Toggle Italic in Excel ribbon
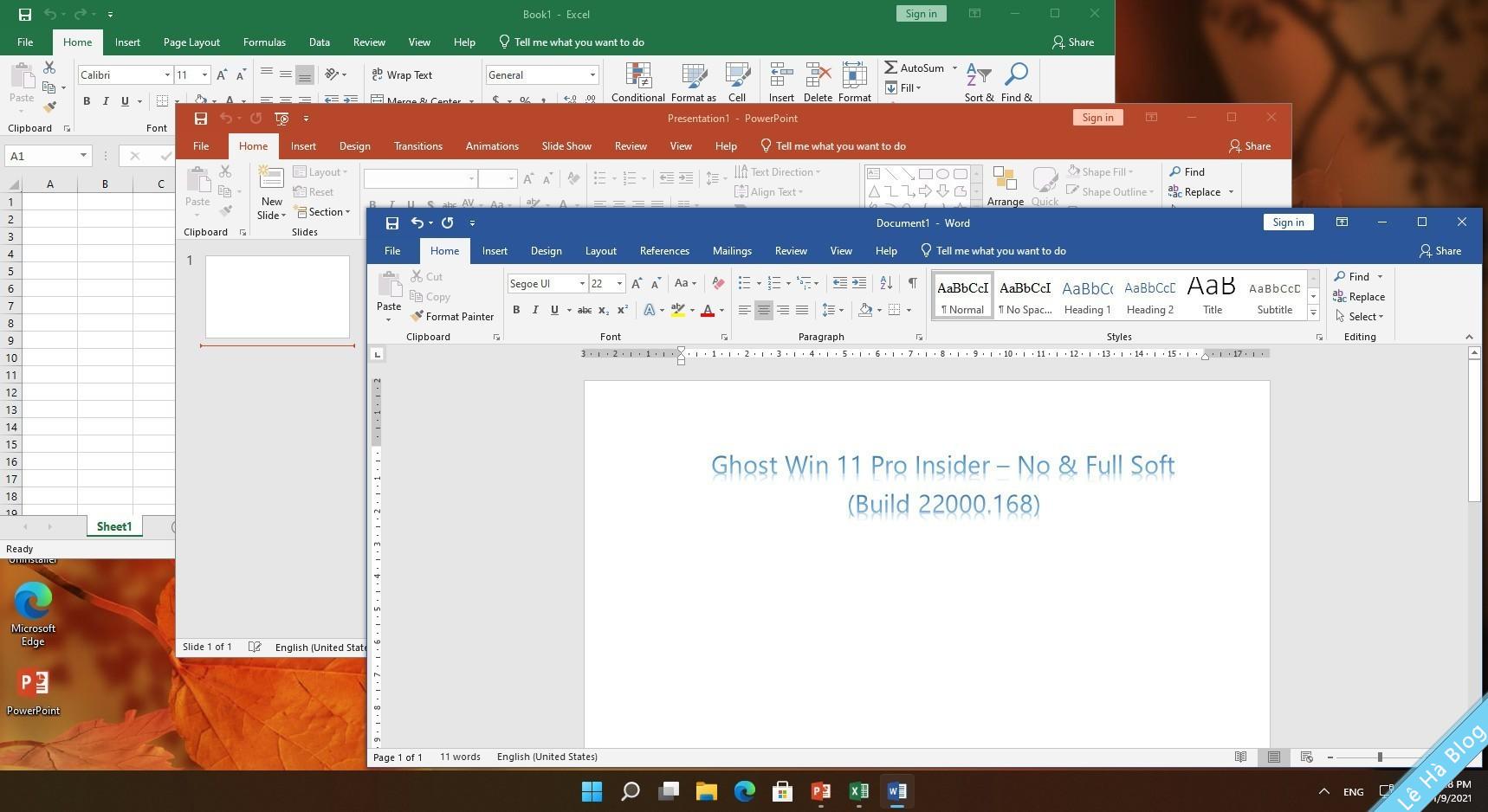1488x812 pixels. tap(106, 101)
